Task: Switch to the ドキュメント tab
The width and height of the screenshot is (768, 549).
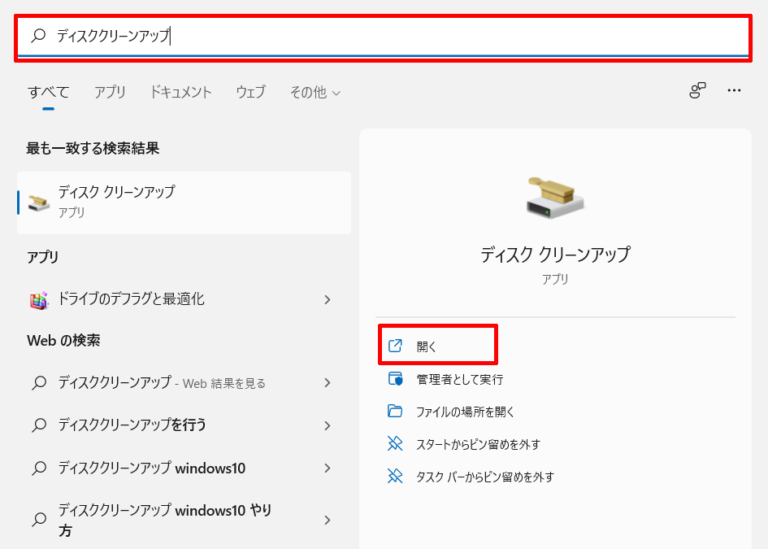Action: tap(181, 92)
